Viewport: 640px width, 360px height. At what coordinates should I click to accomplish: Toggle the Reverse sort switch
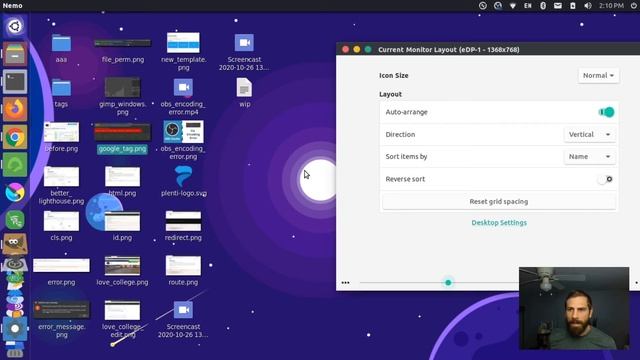(606, 179)
